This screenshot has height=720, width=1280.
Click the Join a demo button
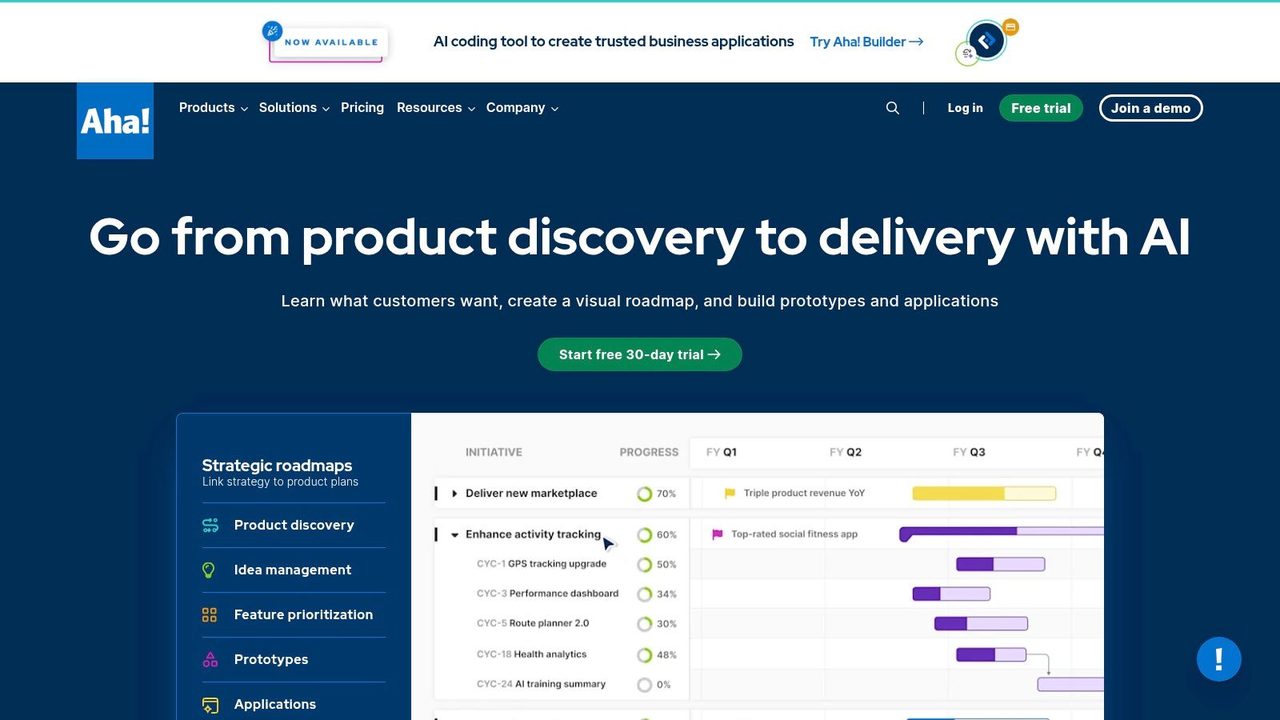(1151, 108)
